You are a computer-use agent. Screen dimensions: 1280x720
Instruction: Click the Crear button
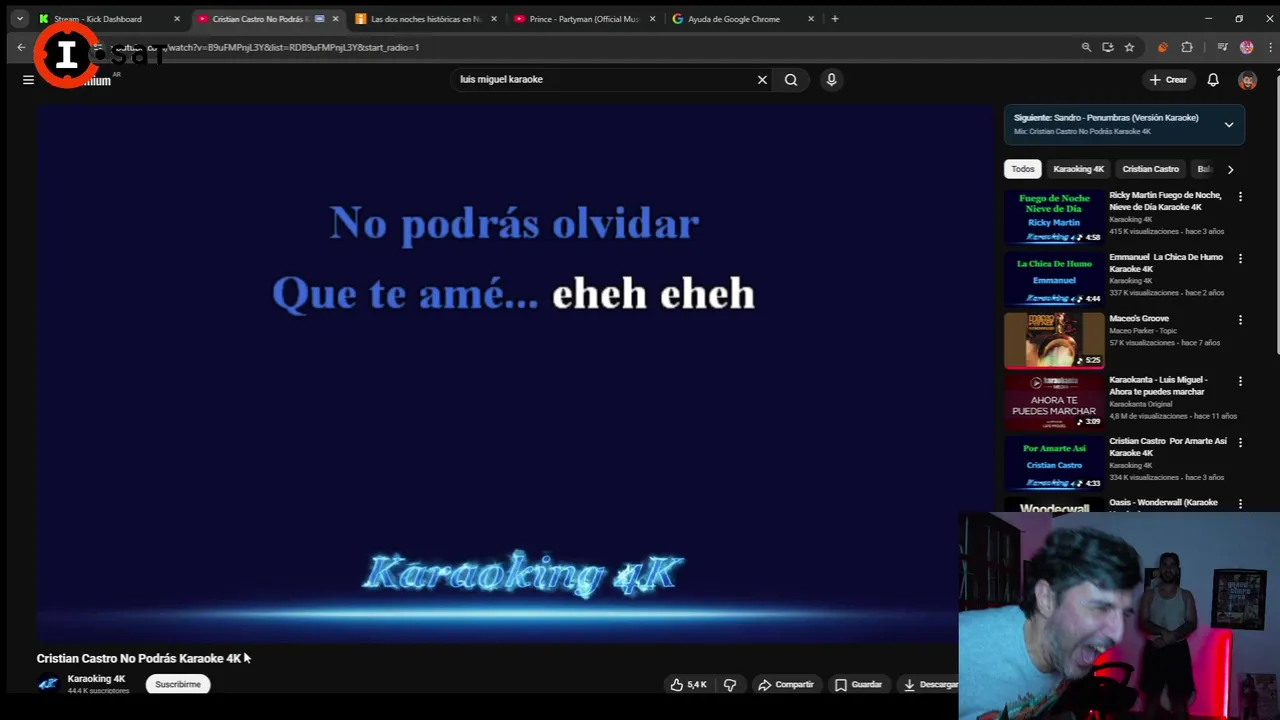pyautogui.click(x=1168, y=80)
